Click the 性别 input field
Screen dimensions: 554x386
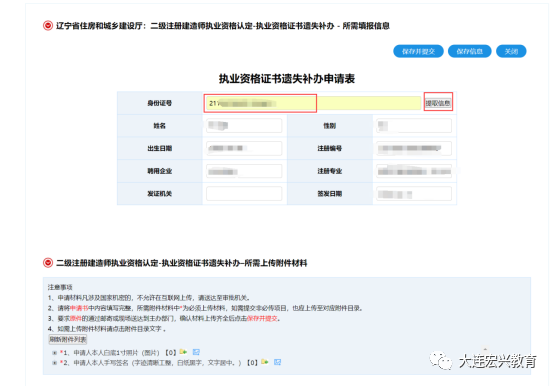coord(414,126)
